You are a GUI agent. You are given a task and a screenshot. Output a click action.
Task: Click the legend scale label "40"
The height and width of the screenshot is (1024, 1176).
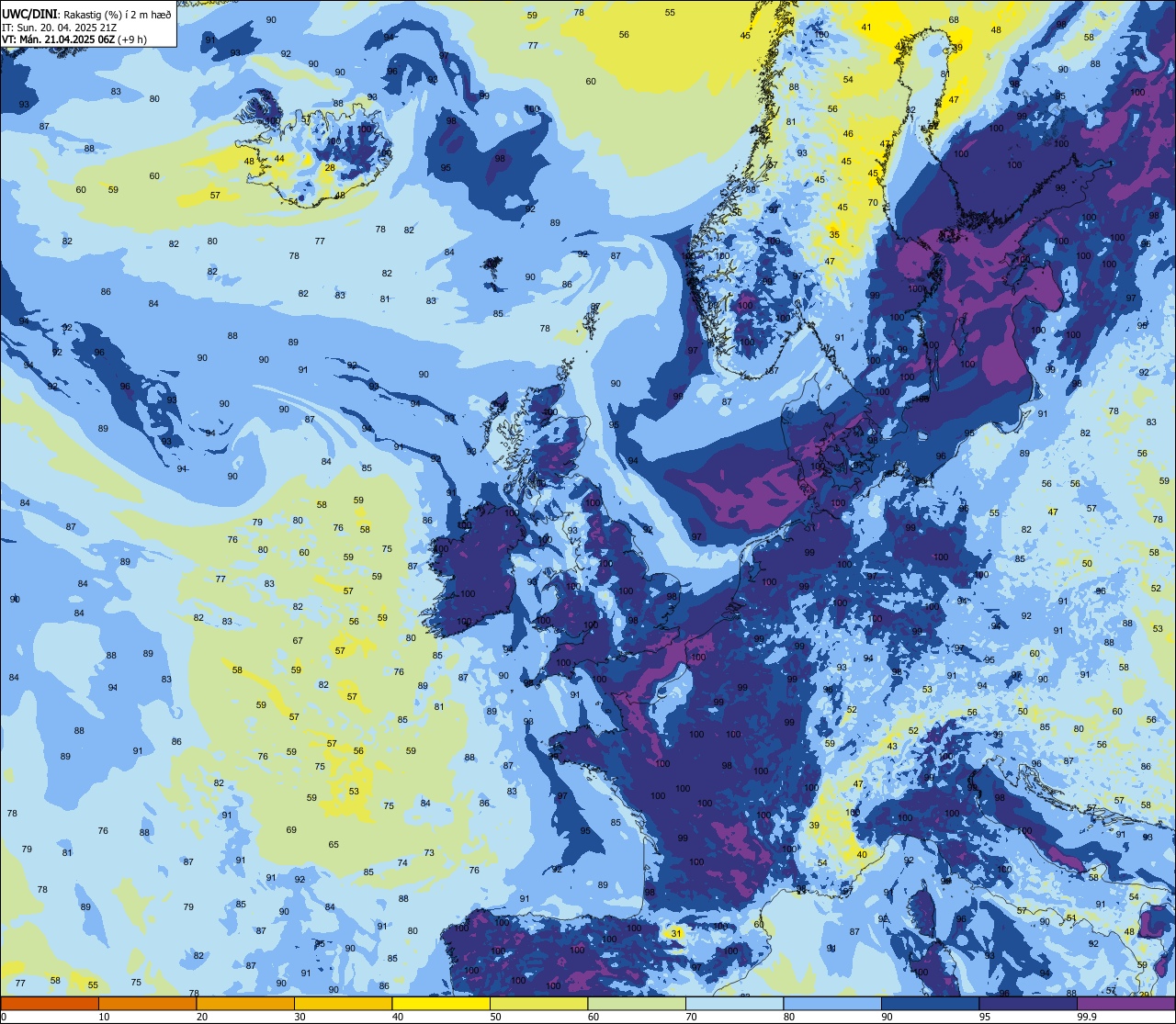pyautogui.click(x=398, y=1017)
